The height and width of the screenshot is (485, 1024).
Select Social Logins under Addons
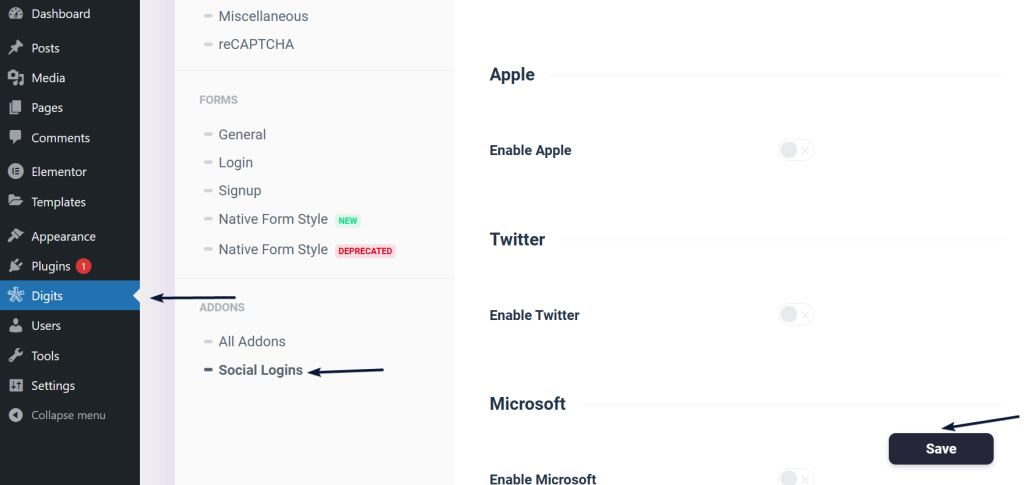pyautogui.click(x=261, y=370)
